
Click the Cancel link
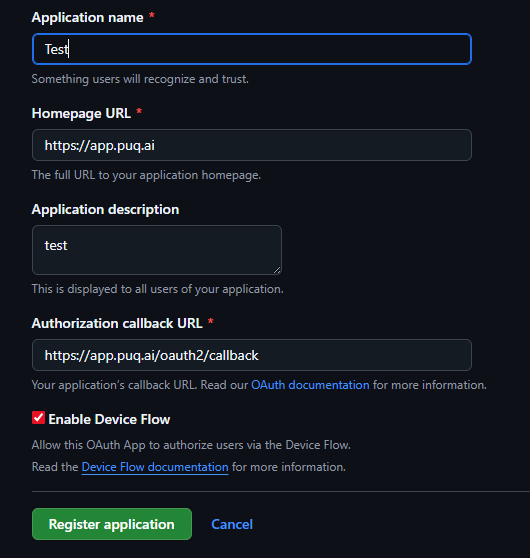pos(232,524)
